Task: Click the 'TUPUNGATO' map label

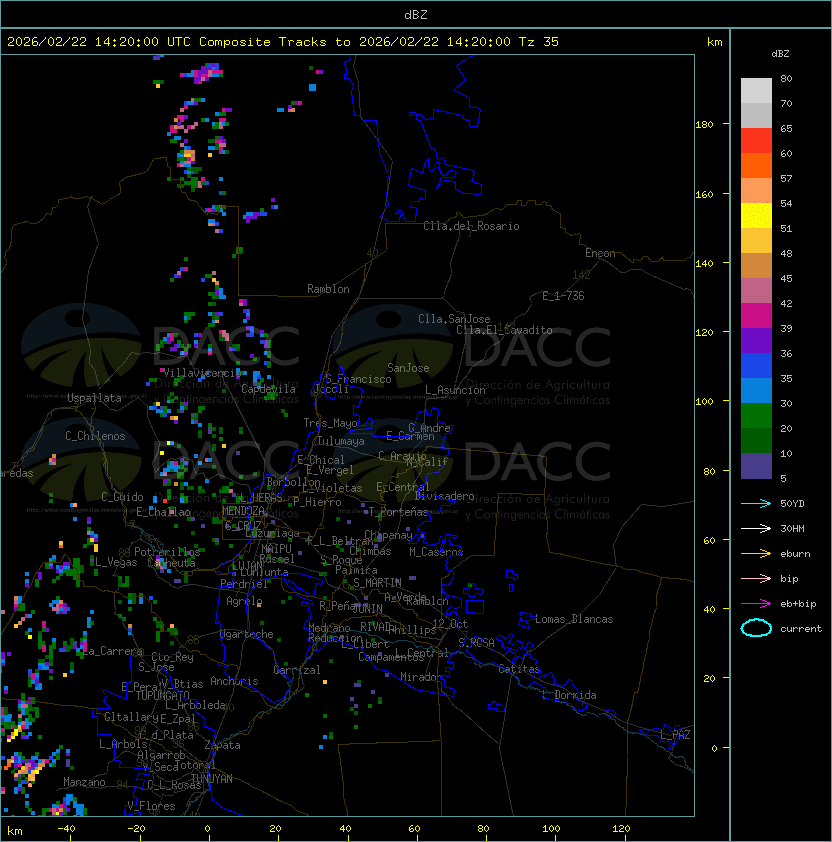Action: point(163,695)
